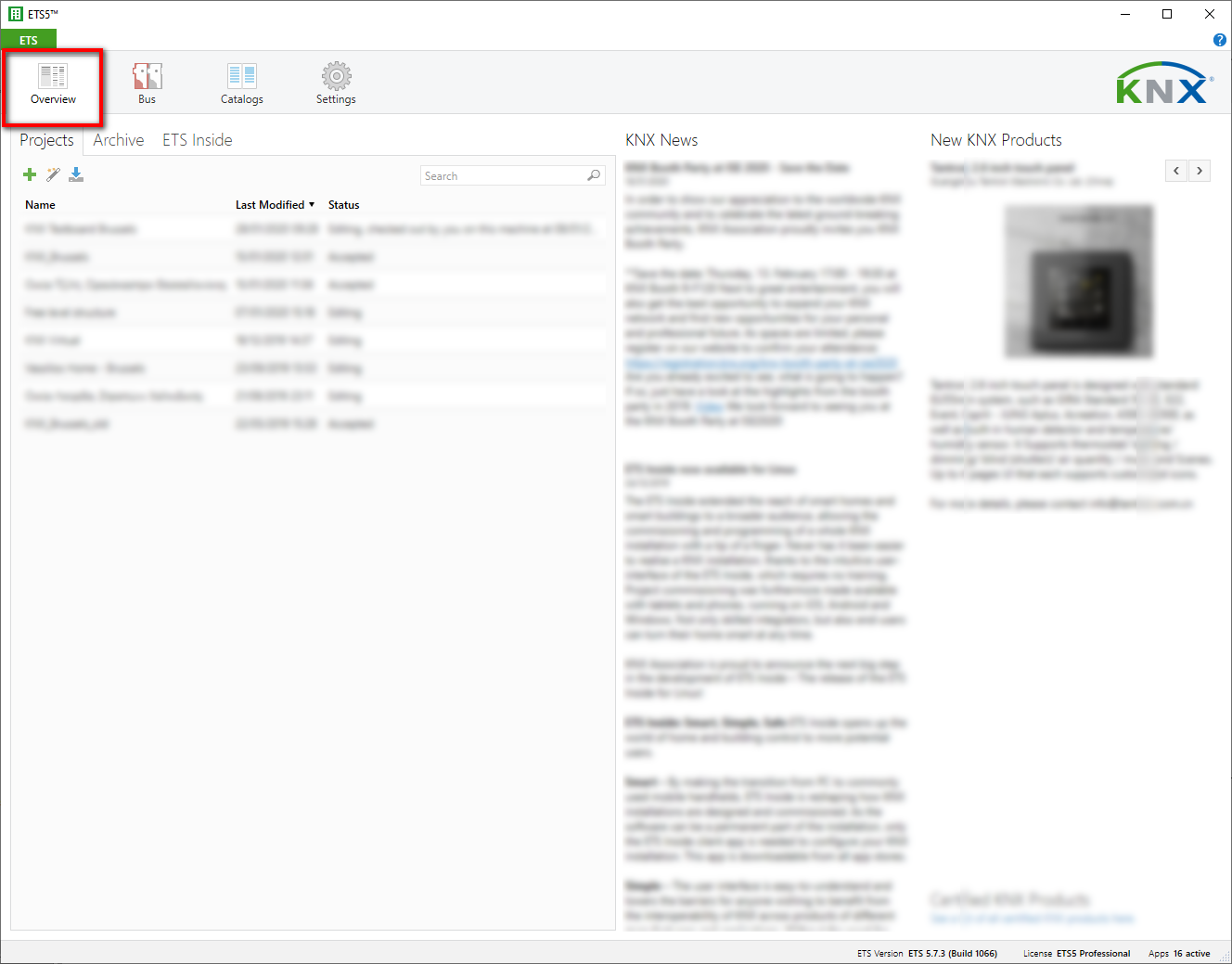Show previous KNX product arrow
This screenshot has width=1232, height=964.
tap(1176, 171)
